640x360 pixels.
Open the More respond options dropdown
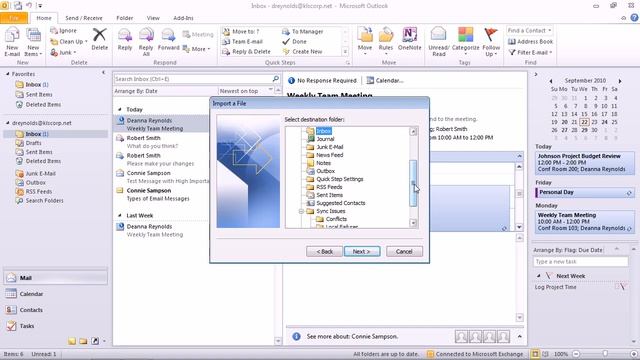tap(196, 49)
